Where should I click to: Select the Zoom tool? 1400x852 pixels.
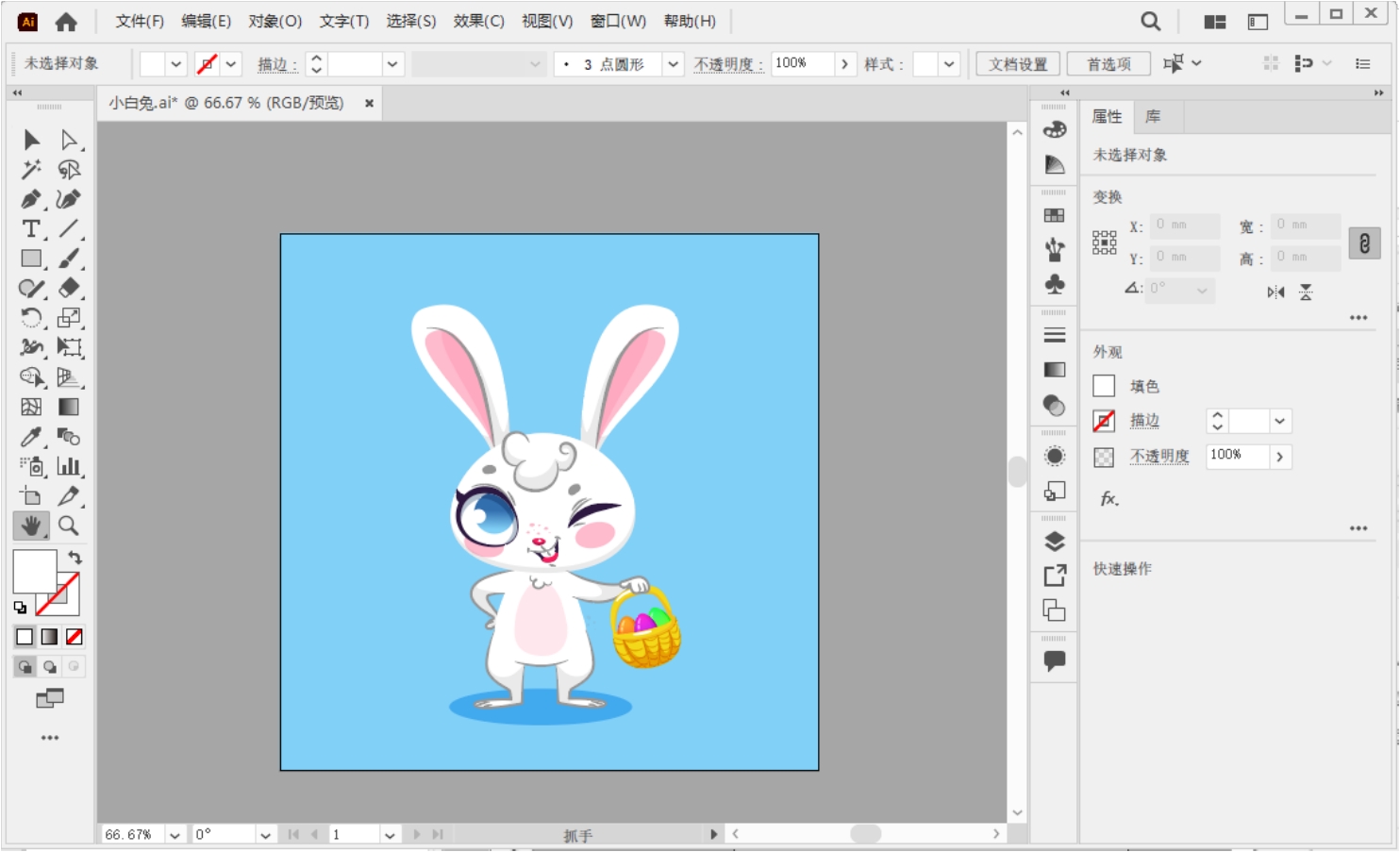68,526
